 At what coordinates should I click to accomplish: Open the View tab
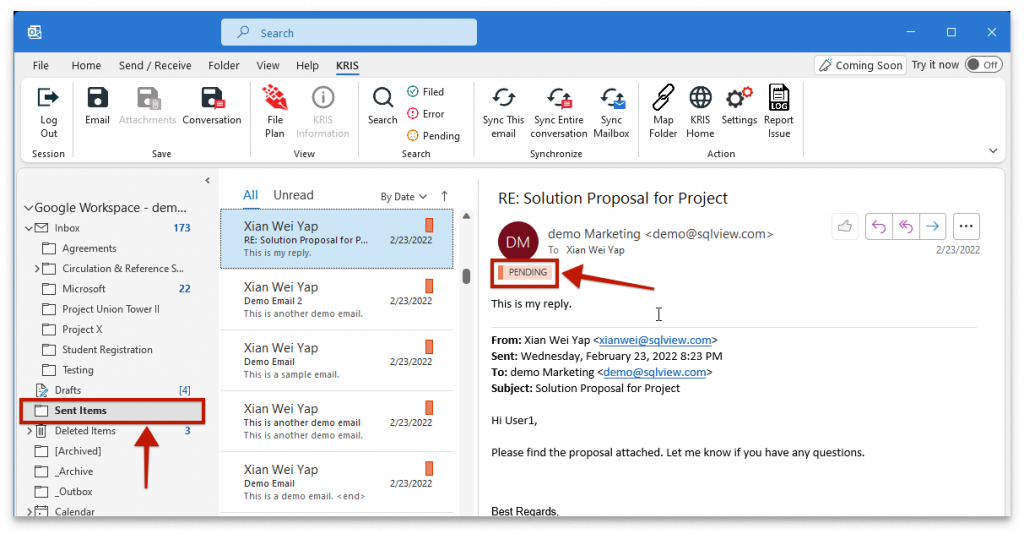click(x=268, y=65)
